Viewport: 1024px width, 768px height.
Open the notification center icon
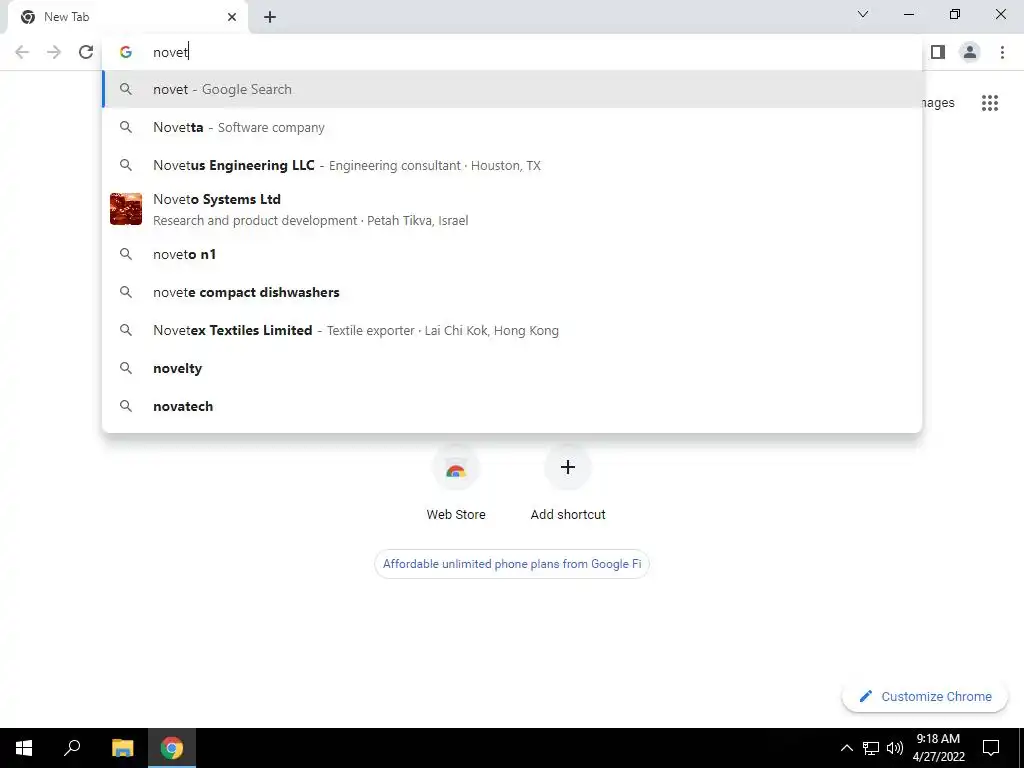coord(991,748)
